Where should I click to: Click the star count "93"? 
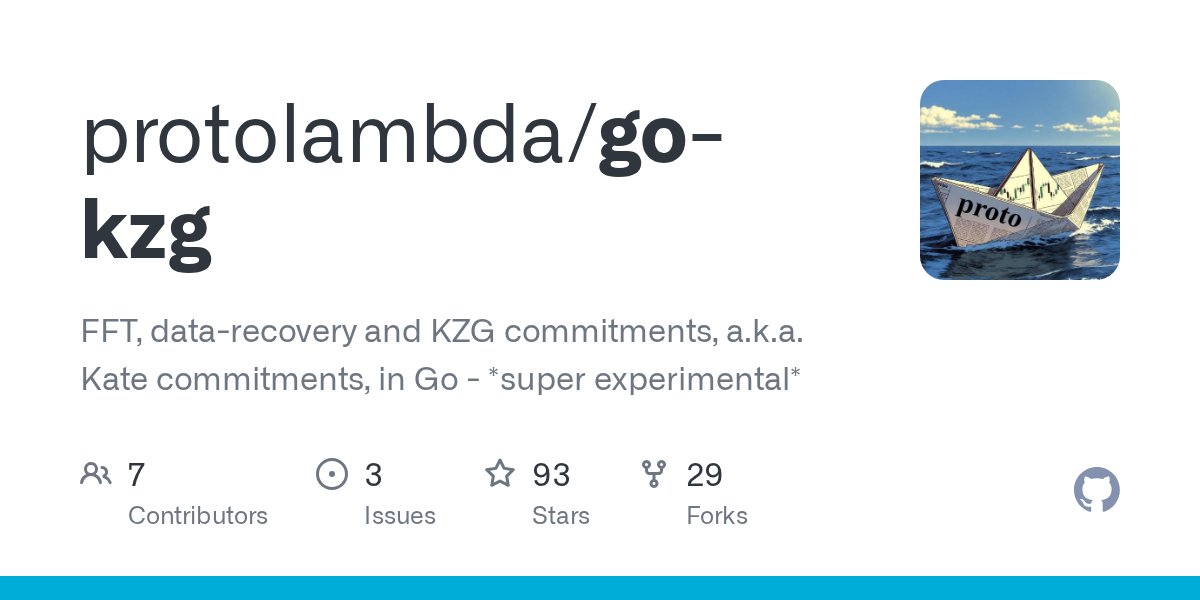[x=551, y=474]
